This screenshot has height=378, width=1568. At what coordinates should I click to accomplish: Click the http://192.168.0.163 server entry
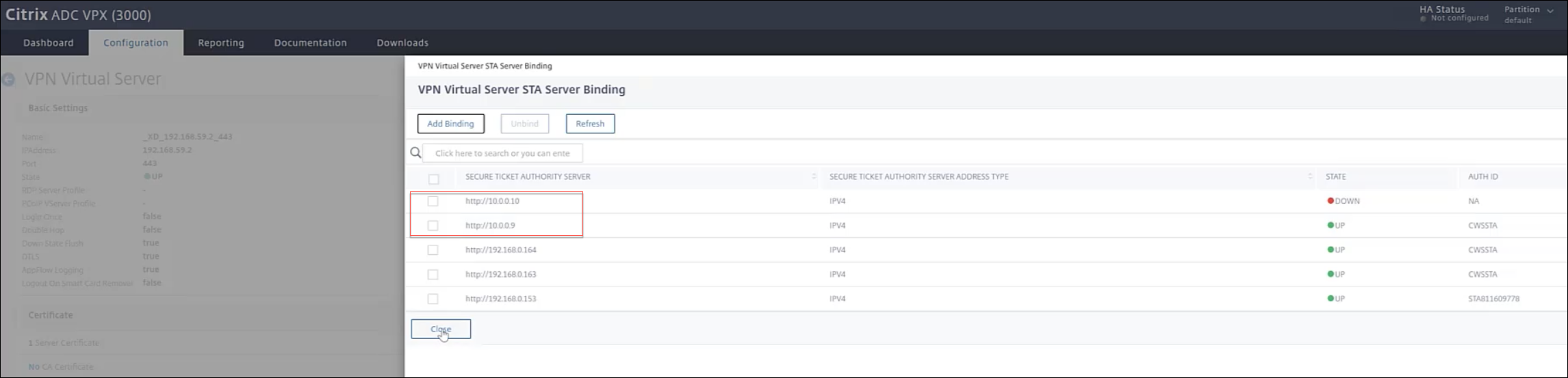pos(500,274)
